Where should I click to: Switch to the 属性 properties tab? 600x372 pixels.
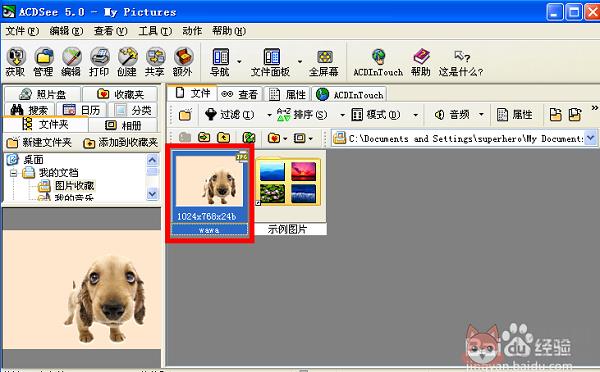[287, 94]
